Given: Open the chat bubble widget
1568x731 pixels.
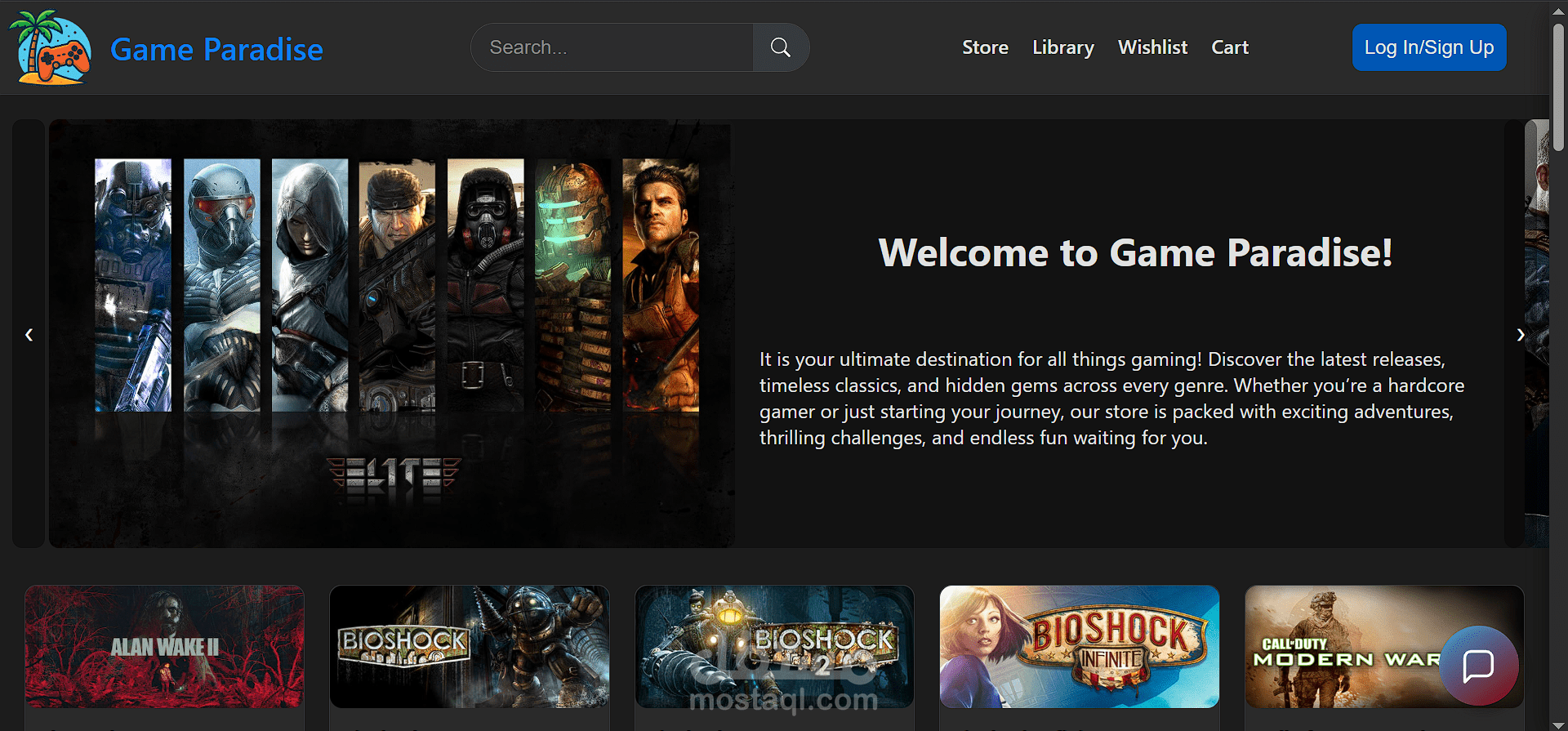Looking at the screenshot, I should coord(1478,666).
